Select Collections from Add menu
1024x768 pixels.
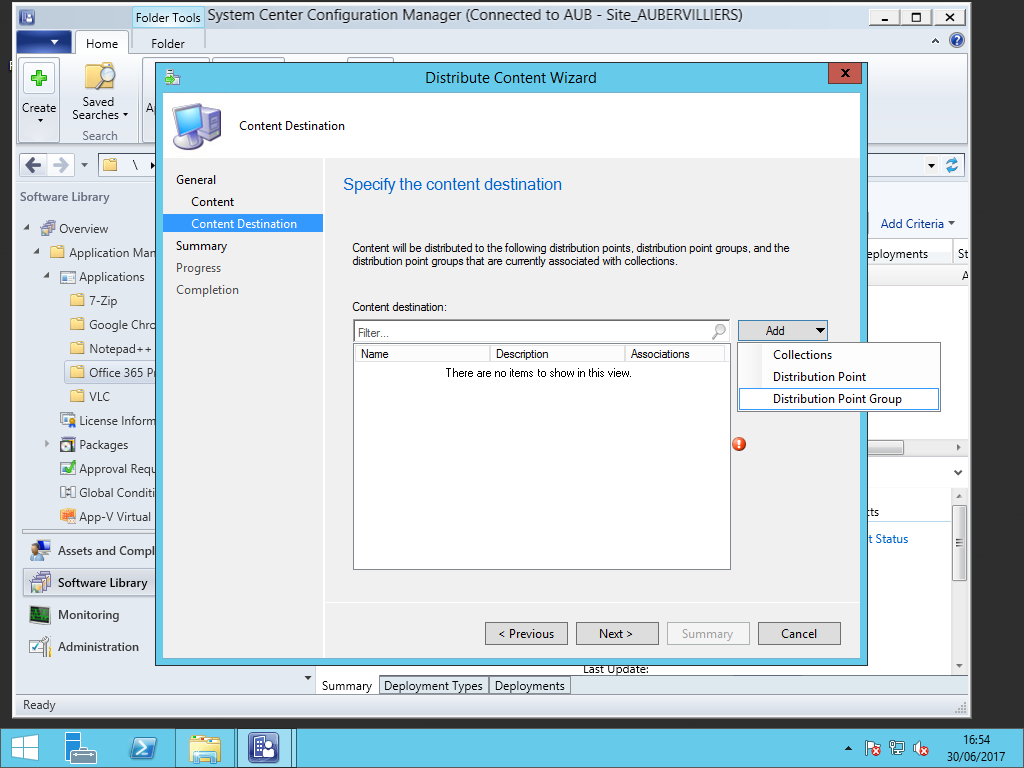point(839,355)
